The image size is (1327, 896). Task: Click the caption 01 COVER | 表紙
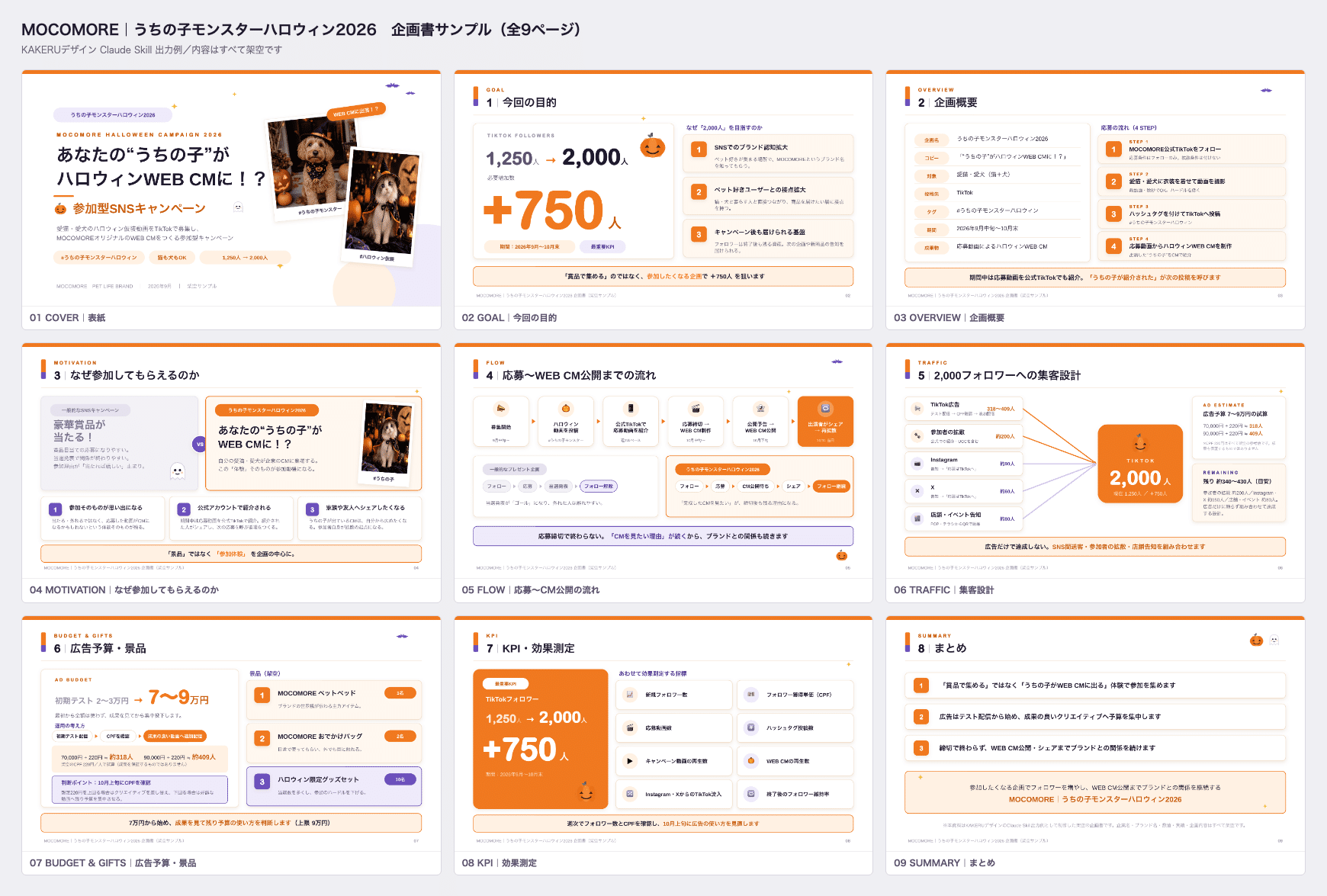[x=68, y=318]
